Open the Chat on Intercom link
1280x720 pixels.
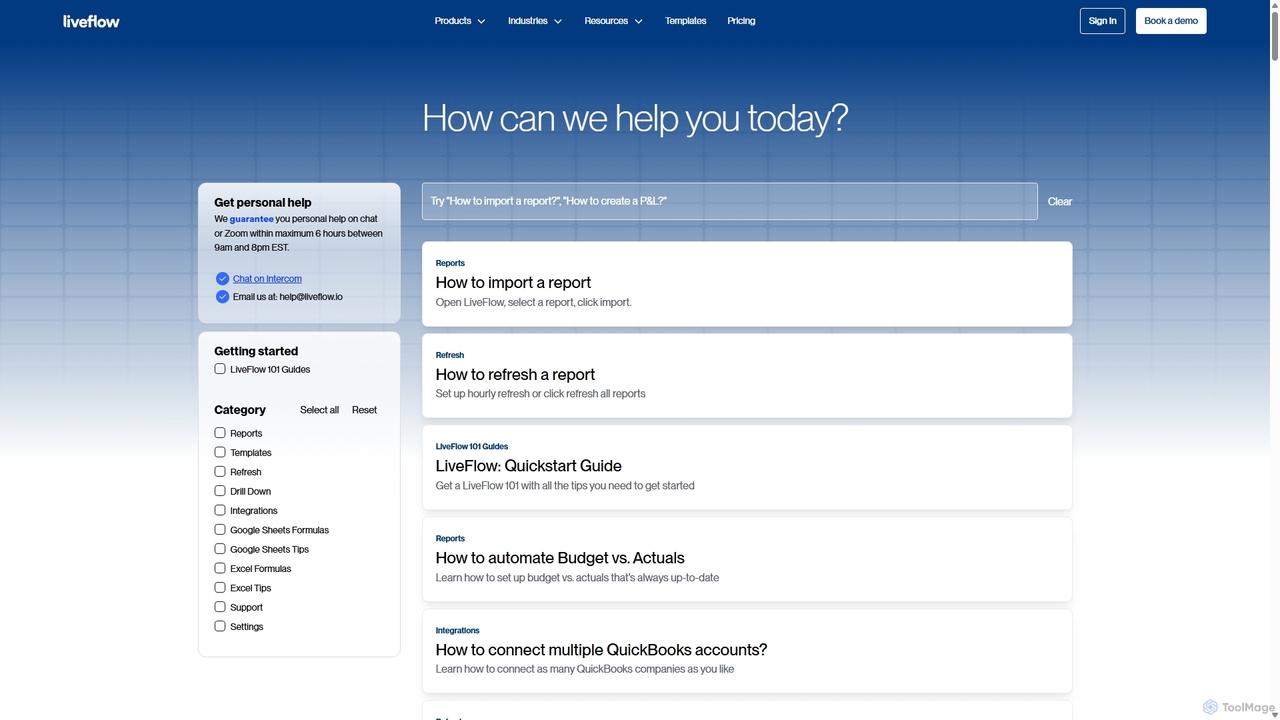pos(267,279)
